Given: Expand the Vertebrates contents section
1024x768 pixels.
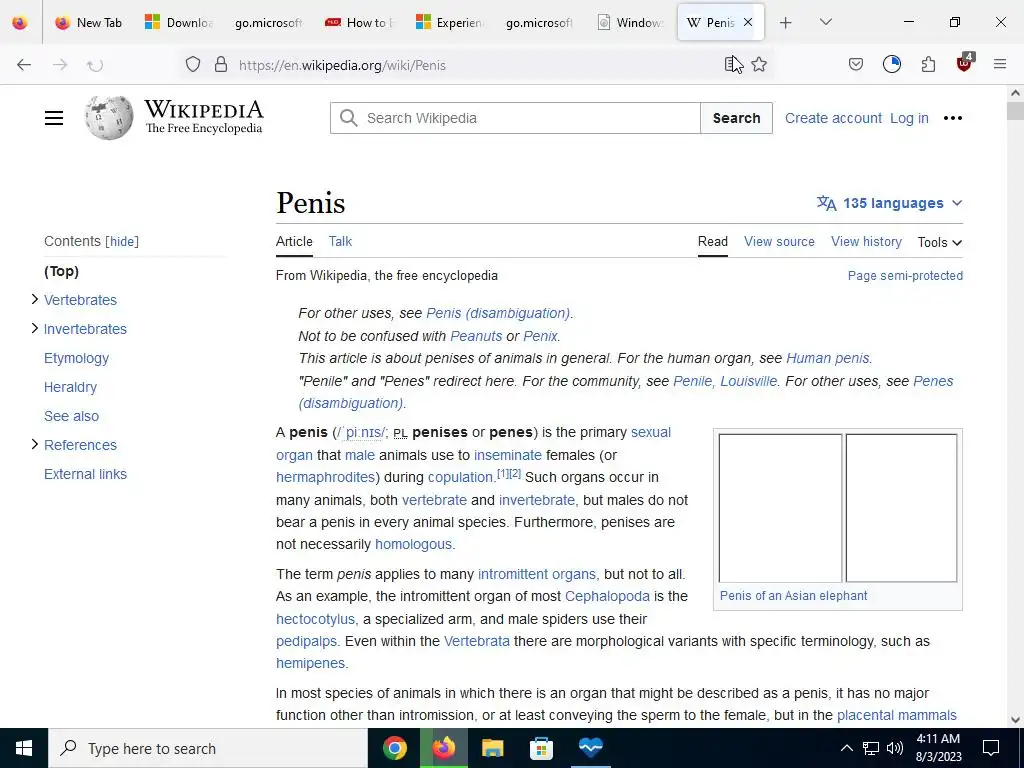Looking at the screenshot, I should point(35,299).
